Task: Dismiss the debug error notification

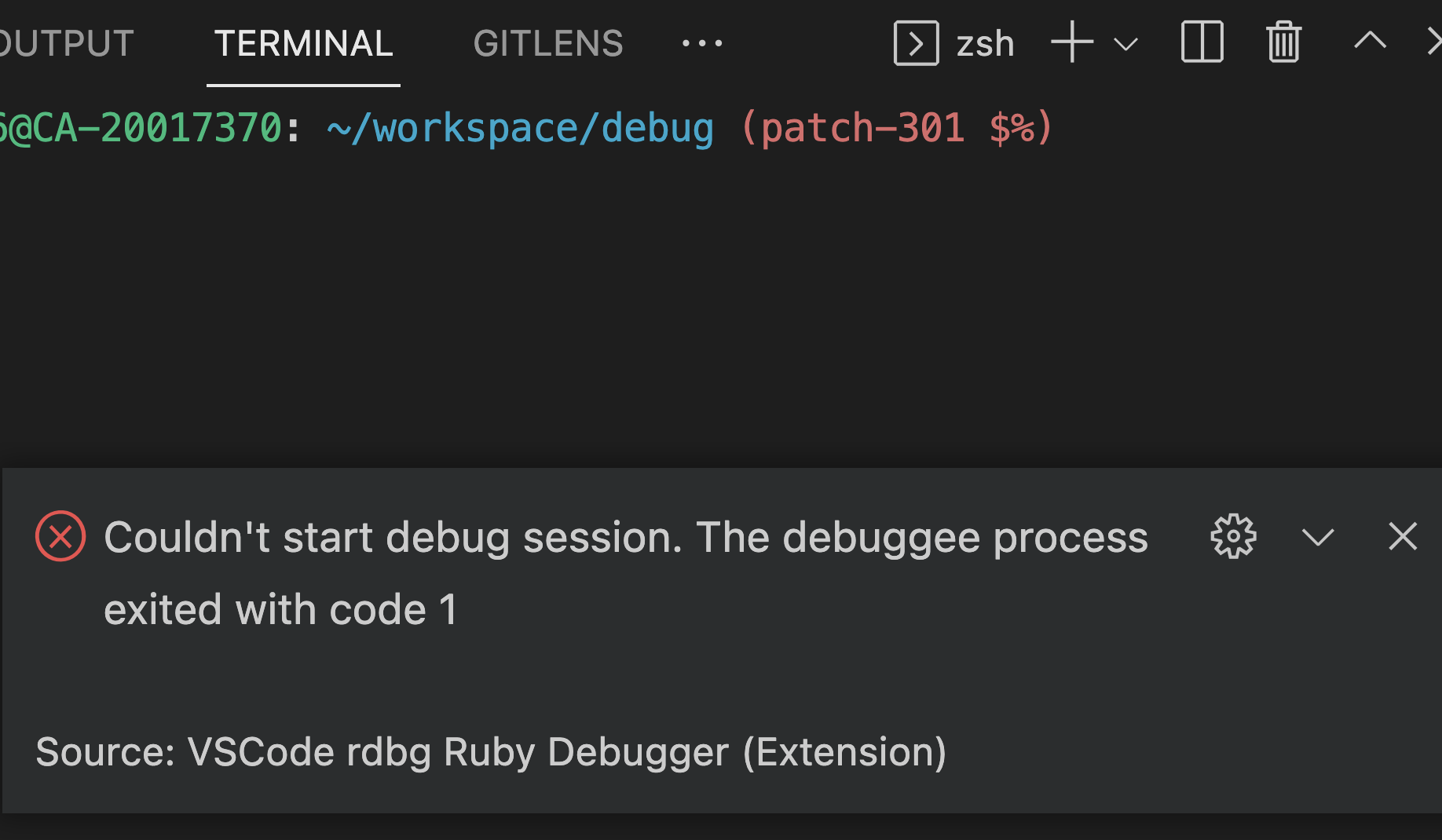Action: (x=1403, y=537)
